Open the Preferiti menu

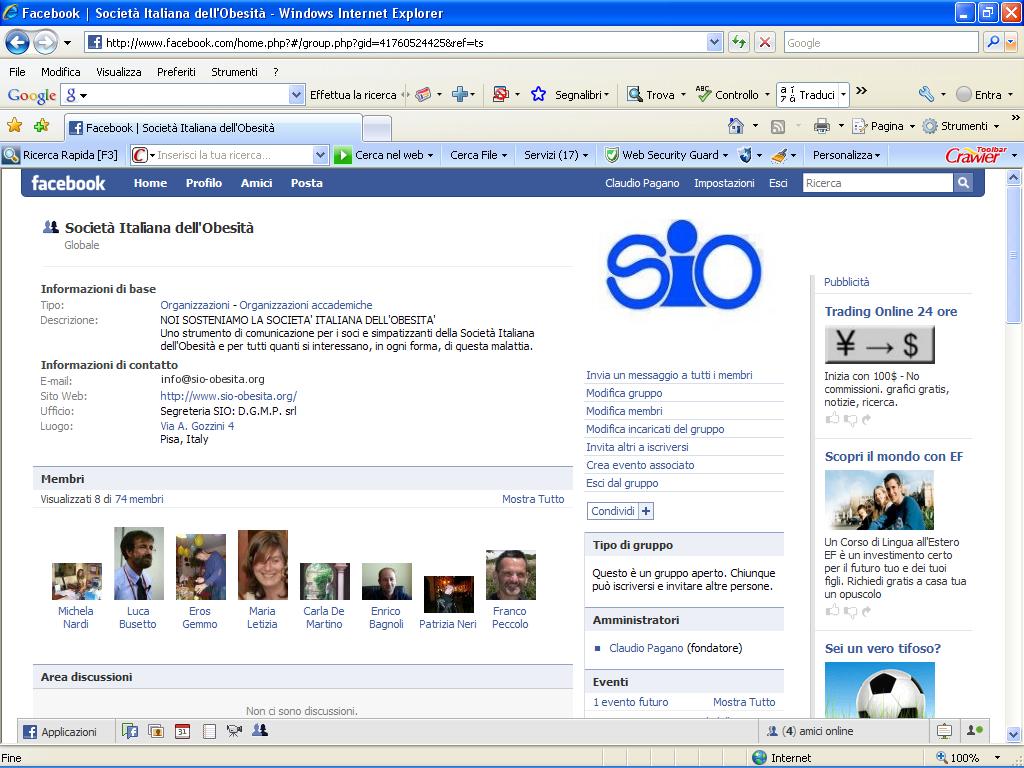point(176,72)
